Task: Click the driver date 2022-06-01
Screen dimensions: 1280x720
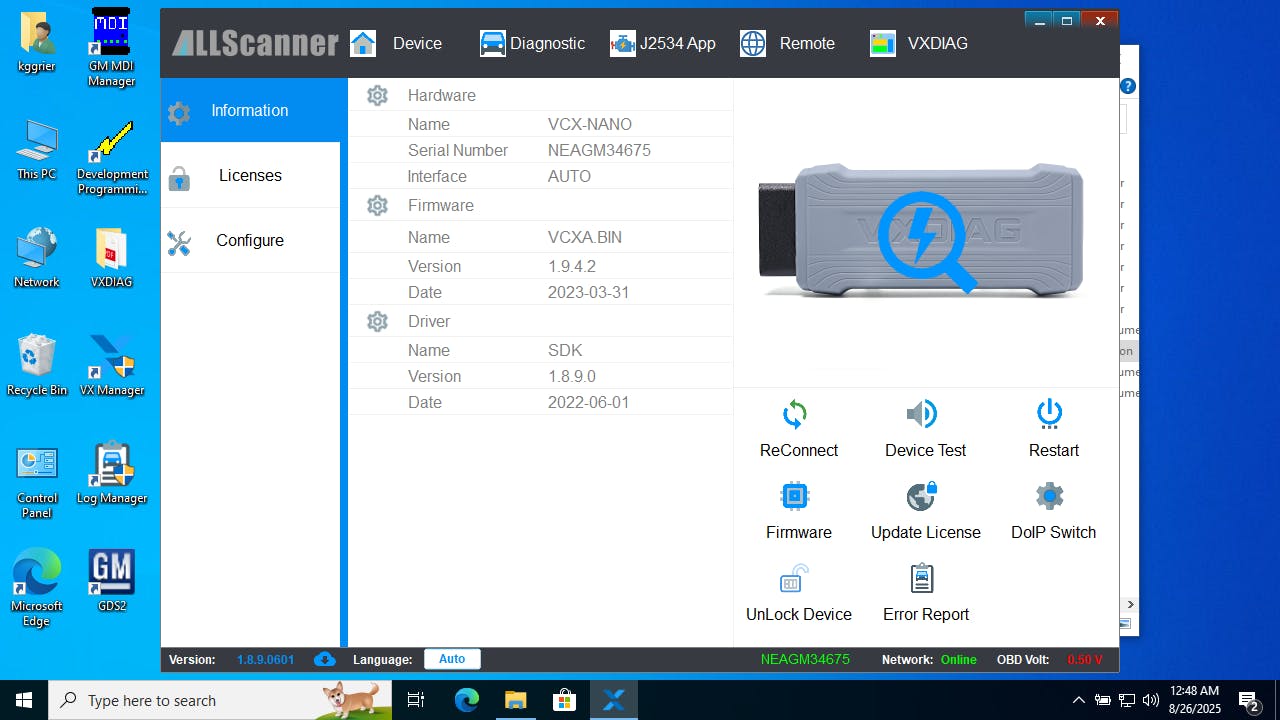Action: pyautogui.click(x=589, y=402)
